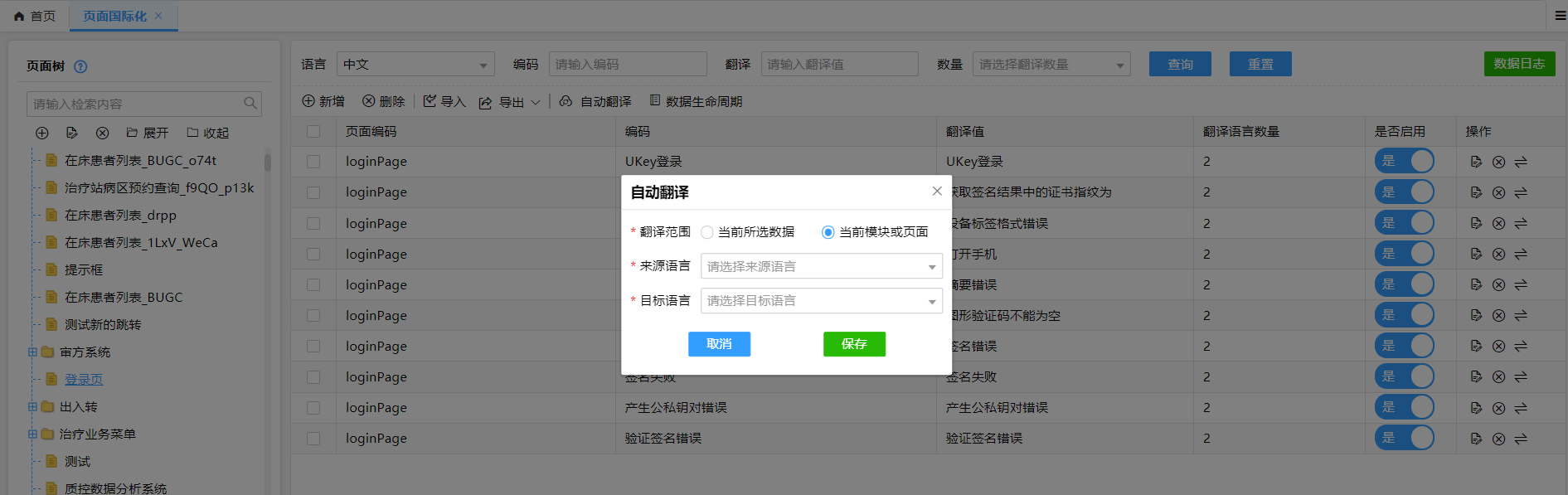
Task: Select the 当前所选数据 radio option
Action: [x=707, y=232]
